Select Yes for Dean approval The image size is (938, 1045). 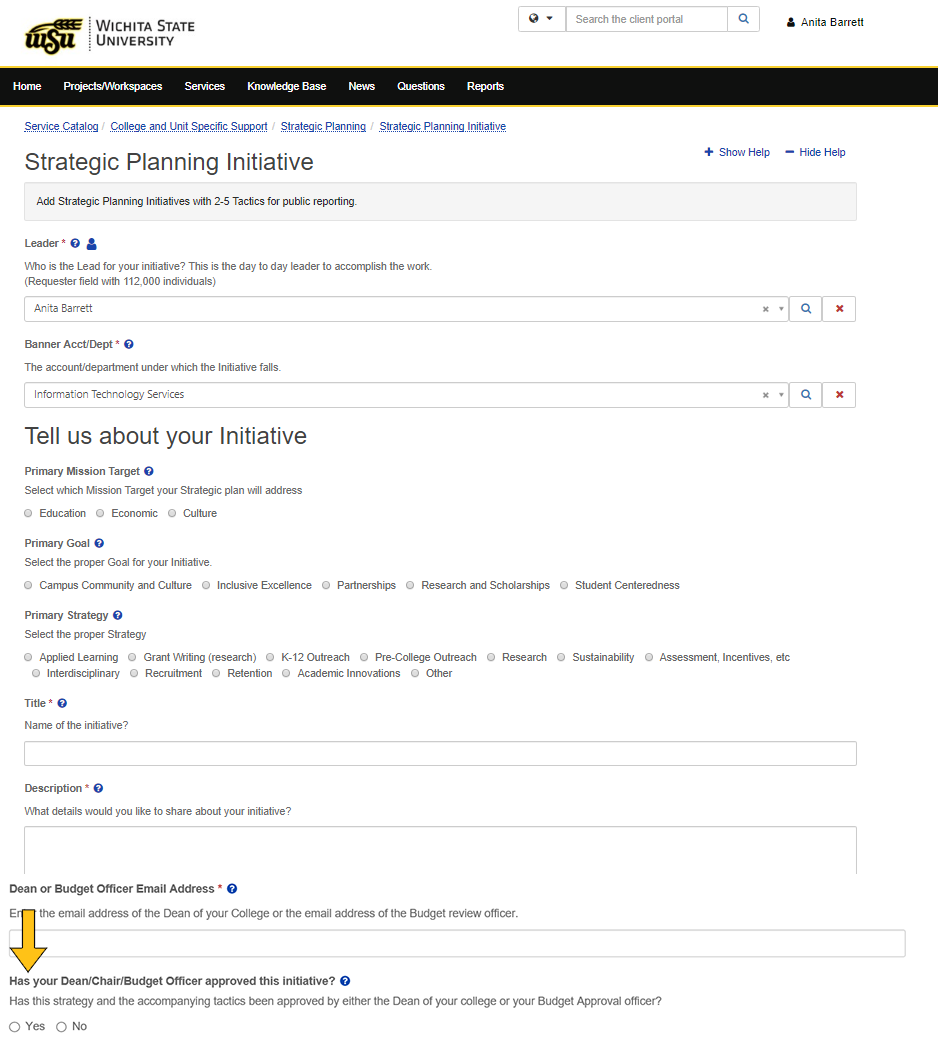click(15, 1027)
